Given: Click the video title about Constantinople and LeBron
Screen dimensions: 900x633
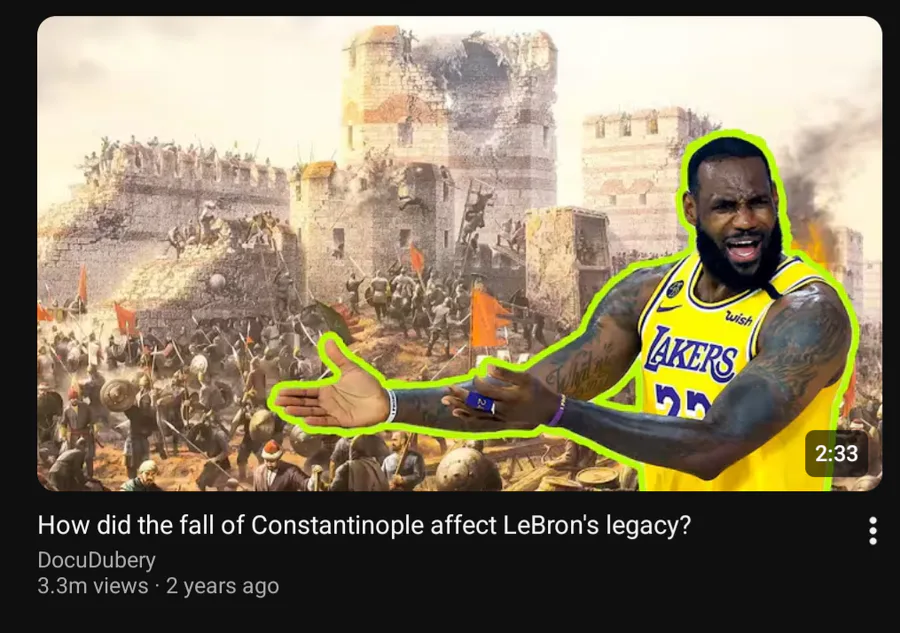Looking at the screenshot, I should (x=364, y=525).
